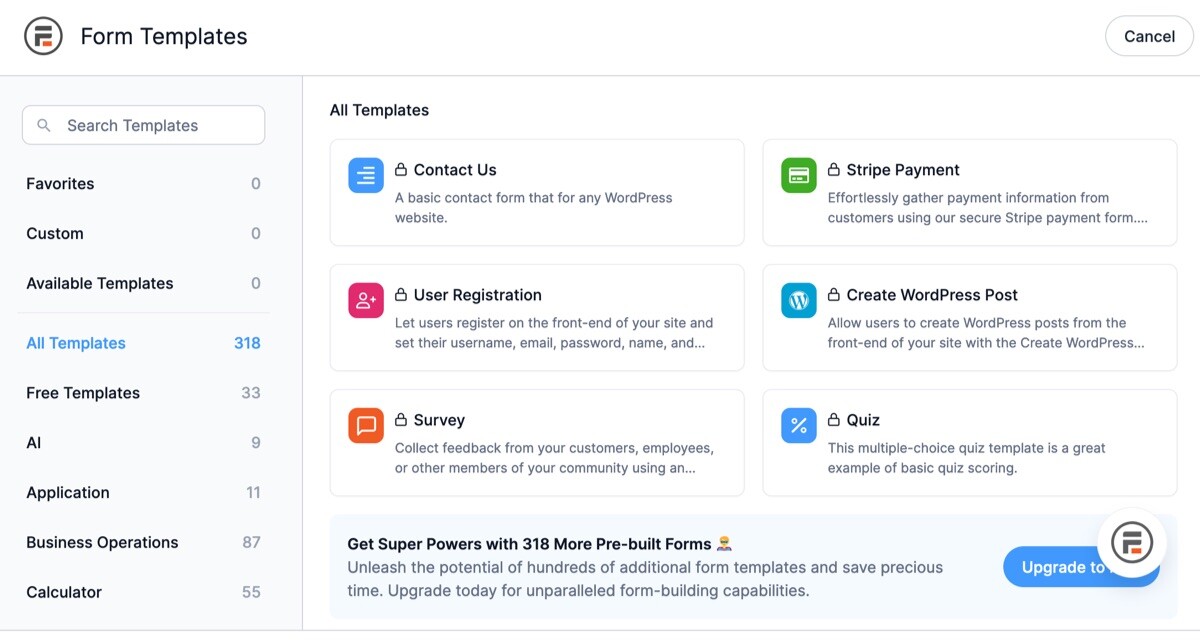Select the All Templates category
The width and height of the screenshot is (1200, 641).
click(x=75, y=342)
